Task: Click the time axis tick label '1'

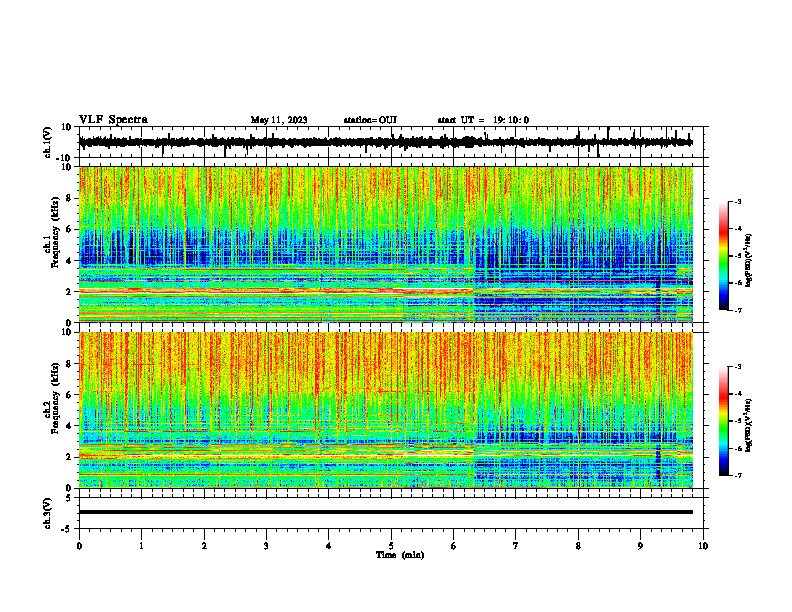Action: tap(141, 546)
